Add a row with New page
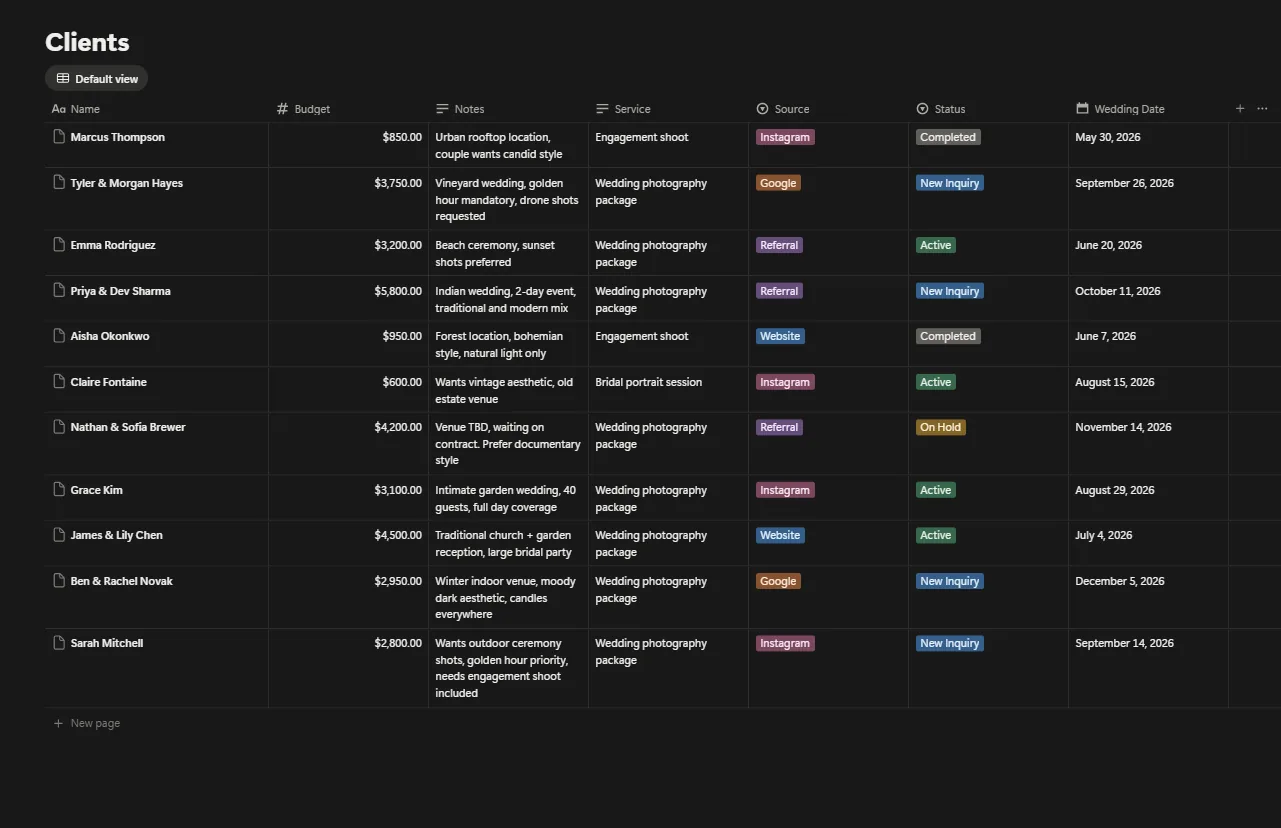Image resolution: width=1281 pixels, height=828 pixels. click(x=86, y=723)
